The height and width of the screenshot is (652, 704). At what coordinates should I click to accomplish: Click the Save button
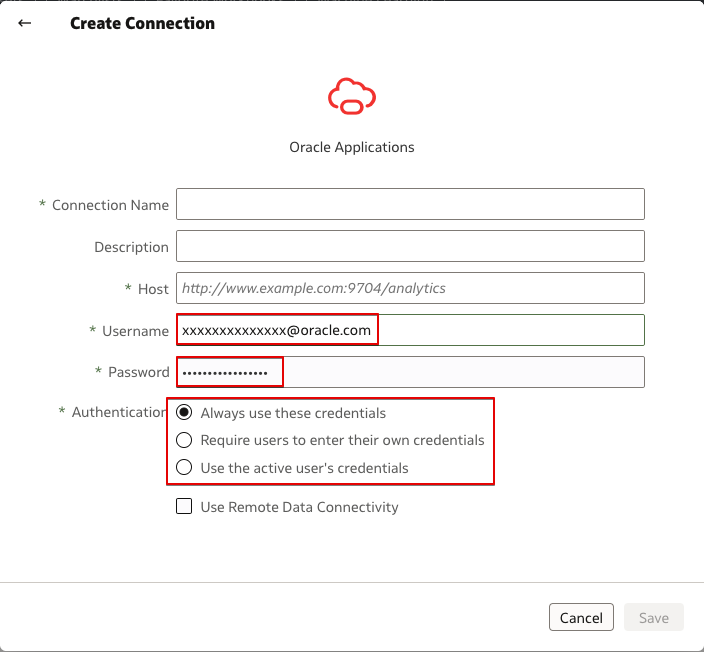click(x=653, y=618)
